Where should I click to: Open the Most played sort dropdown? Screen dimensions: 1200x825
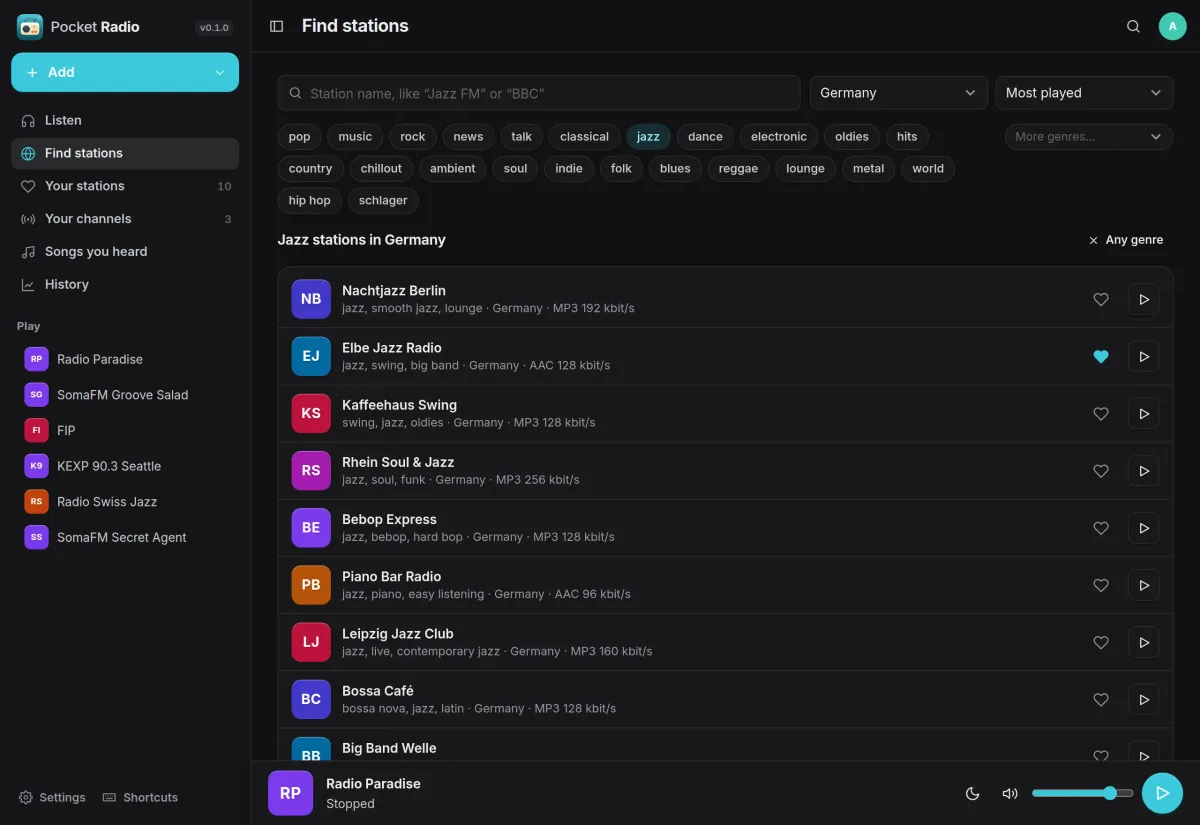(1084, 93)
